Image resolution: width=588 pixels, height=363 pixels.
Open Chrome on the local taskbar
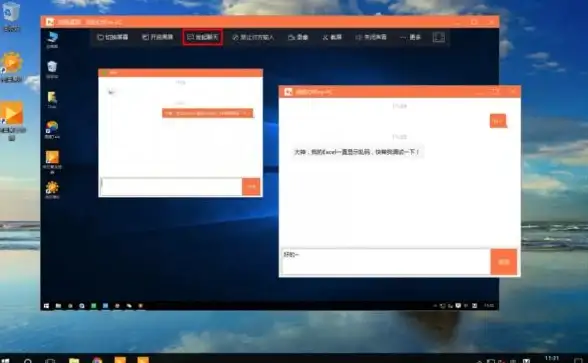97,361
